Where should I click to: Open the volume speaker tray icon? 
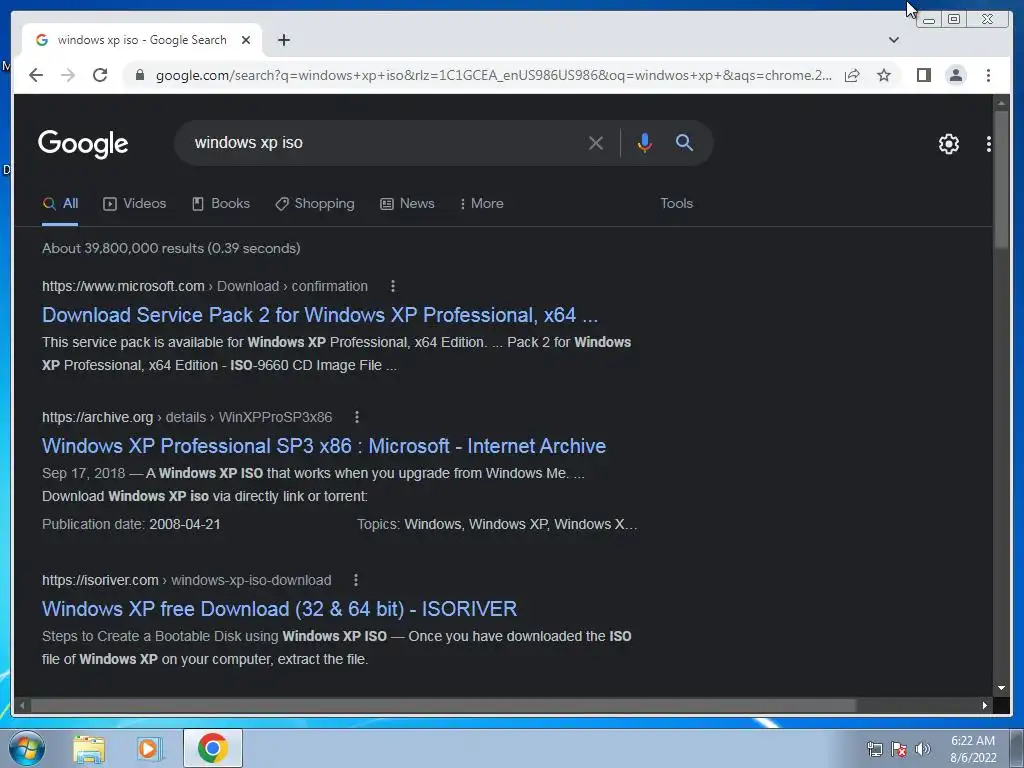(x=922, y=749)
